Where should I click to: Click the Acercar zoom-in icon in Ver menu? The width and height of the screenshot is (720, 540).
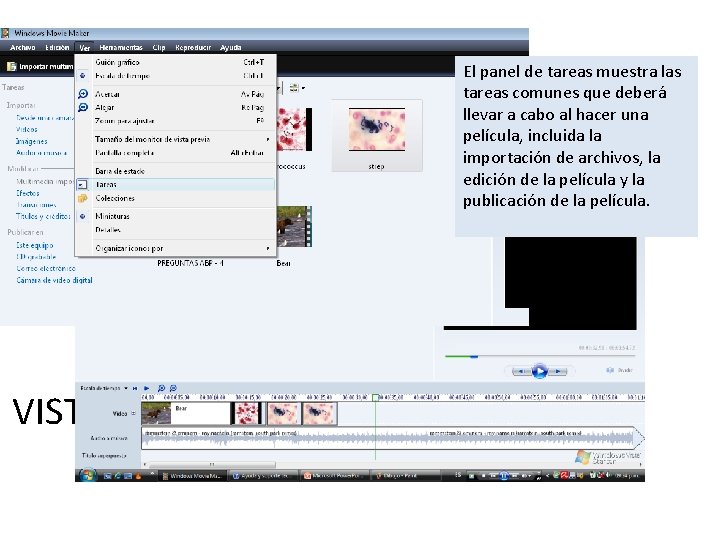[x=83, y=94]
